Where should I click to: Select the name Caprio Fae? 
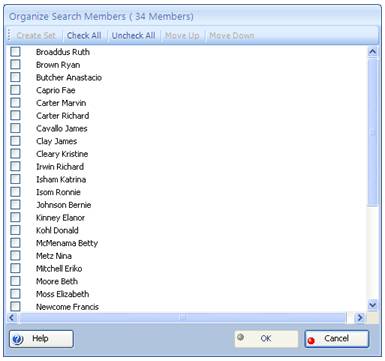click(56, 90)
